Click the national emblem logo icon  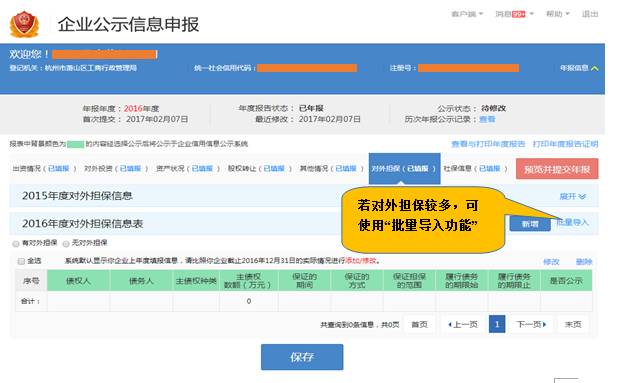[25, 24]
